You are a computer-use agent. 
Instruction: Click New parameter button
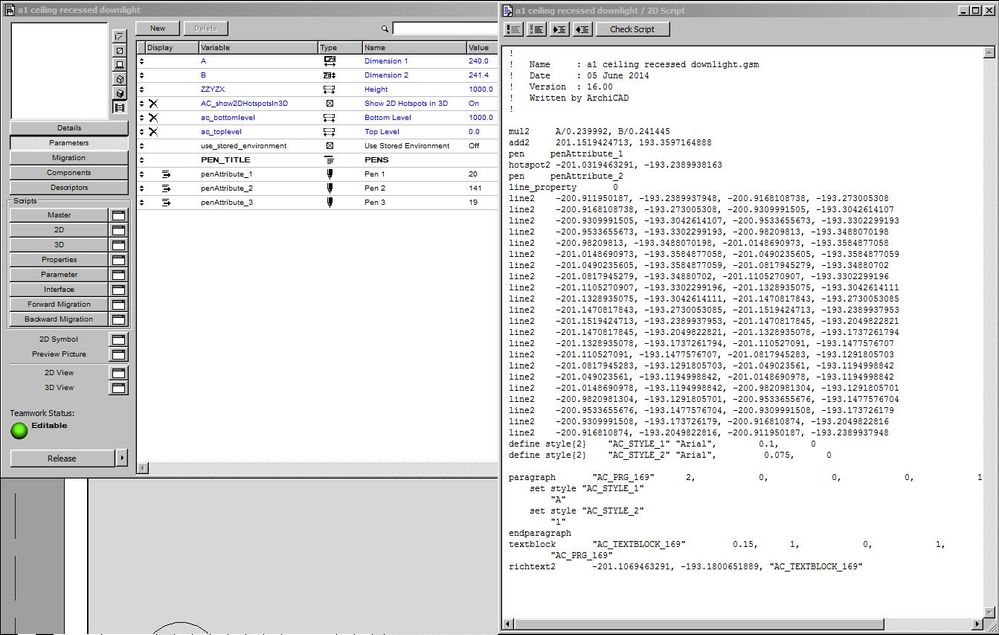coord(157,28)
